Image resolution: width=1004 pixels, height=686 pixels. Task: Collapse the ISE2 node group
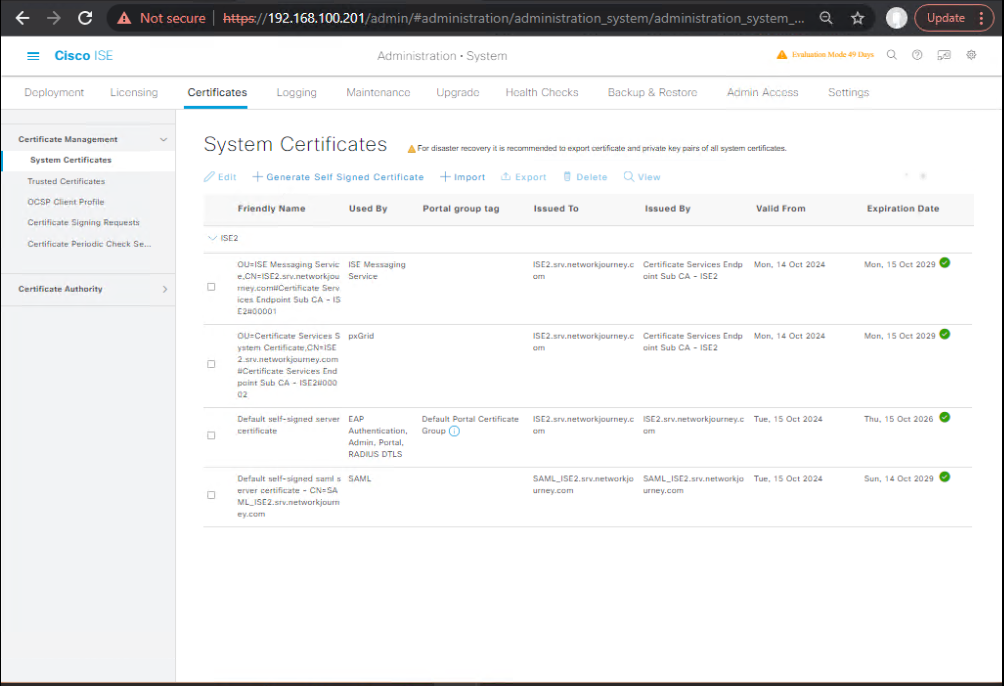(212, 238)
